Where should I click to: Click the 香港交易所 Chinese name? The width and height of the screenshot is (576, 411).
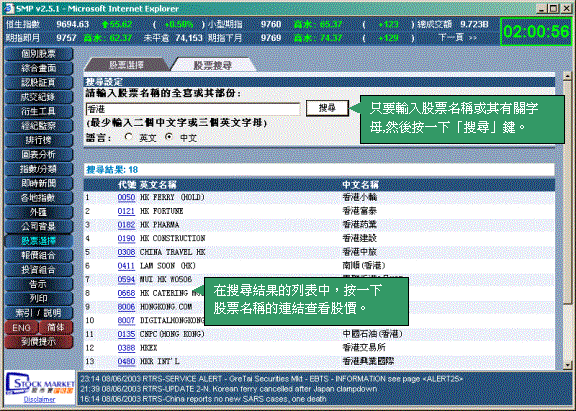click(364, 348)
